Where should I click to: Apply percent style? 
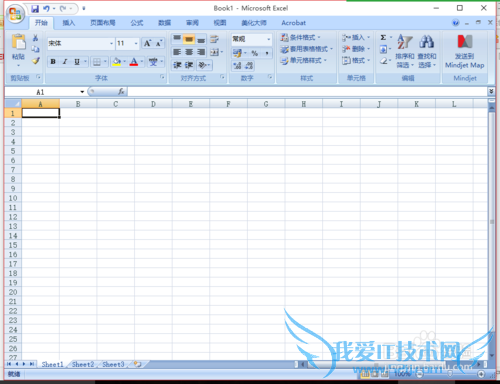click(254, 53)
